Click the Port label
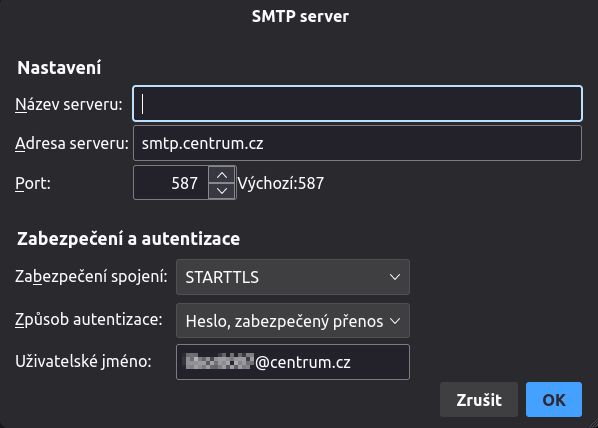Image resolution: width=598 pixels, height=428 pixels. (x=33, y=183)
